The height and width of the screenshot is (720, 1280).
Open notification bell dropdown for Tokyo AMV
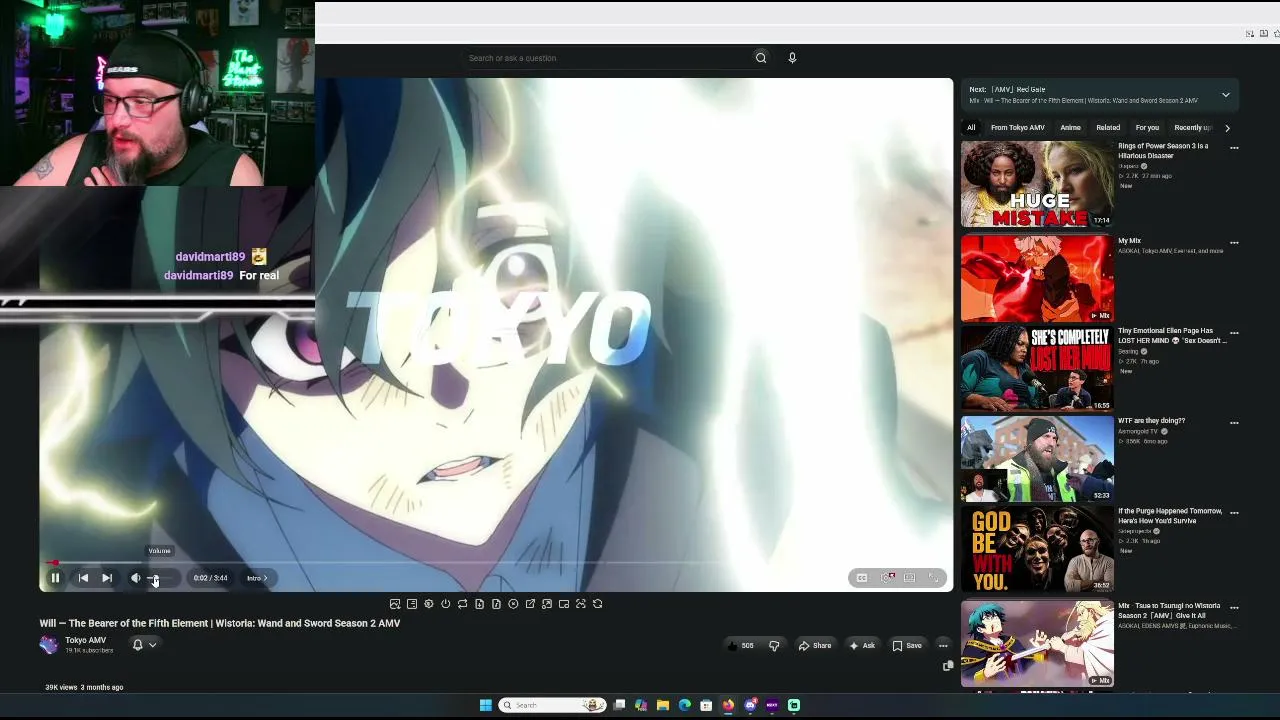tap(144, 645)
